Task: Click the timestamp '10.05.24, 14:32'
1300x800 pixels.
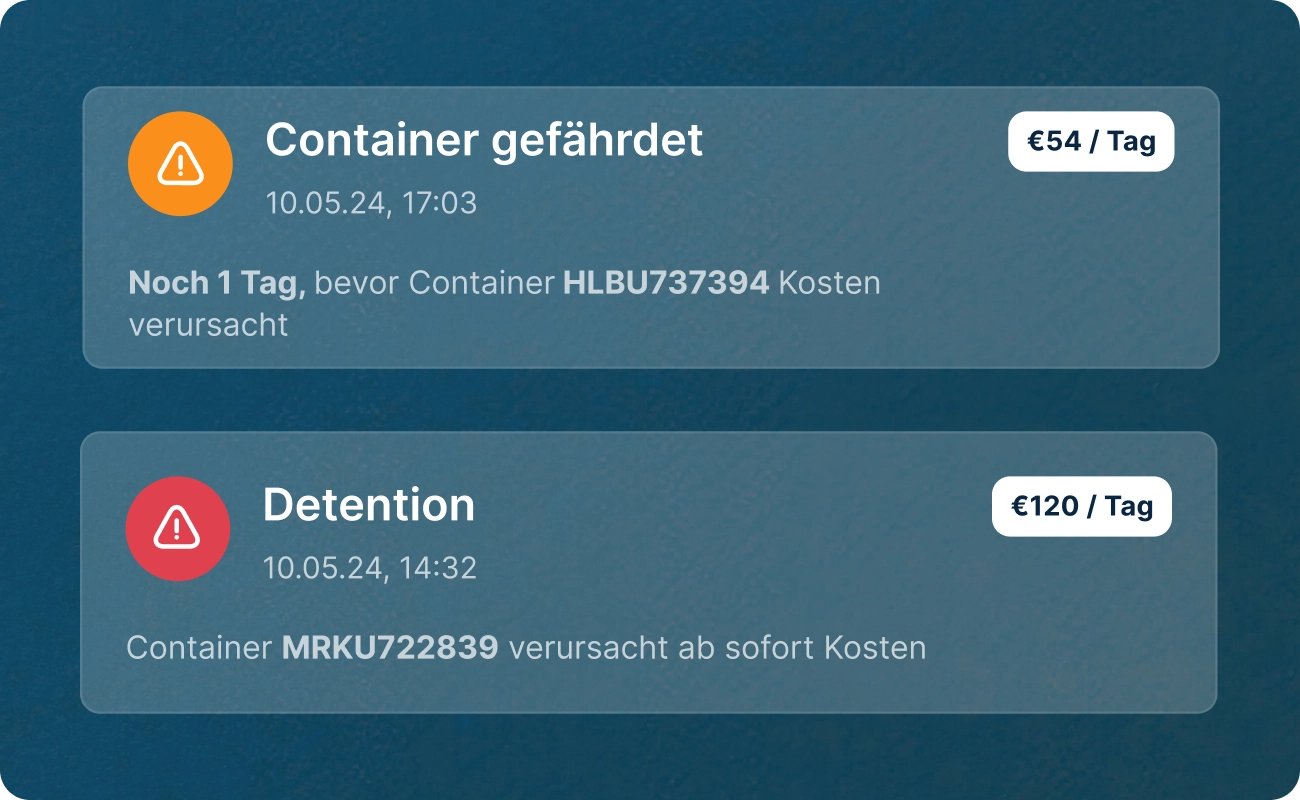Action: [371, 568]
